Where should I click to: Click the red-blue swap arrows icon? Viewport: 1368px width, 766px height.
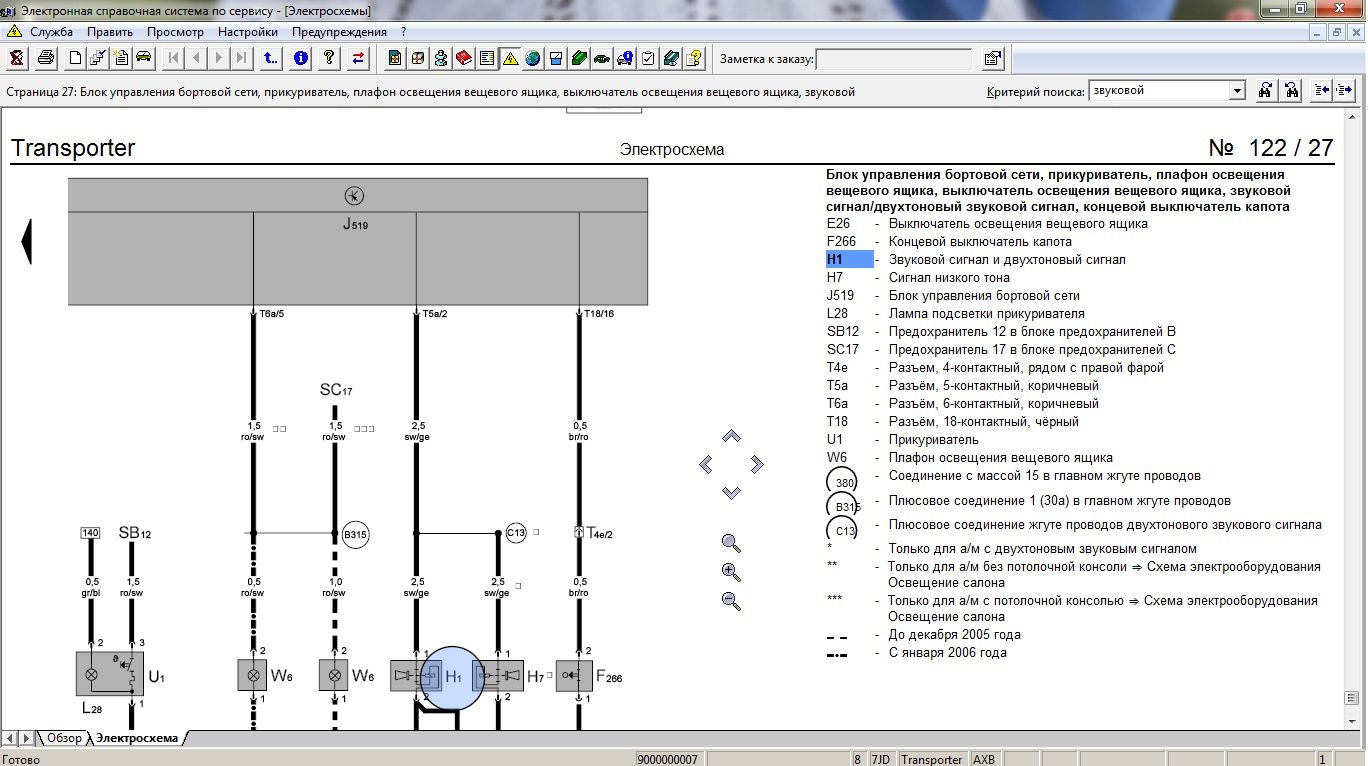pos(358,58)
